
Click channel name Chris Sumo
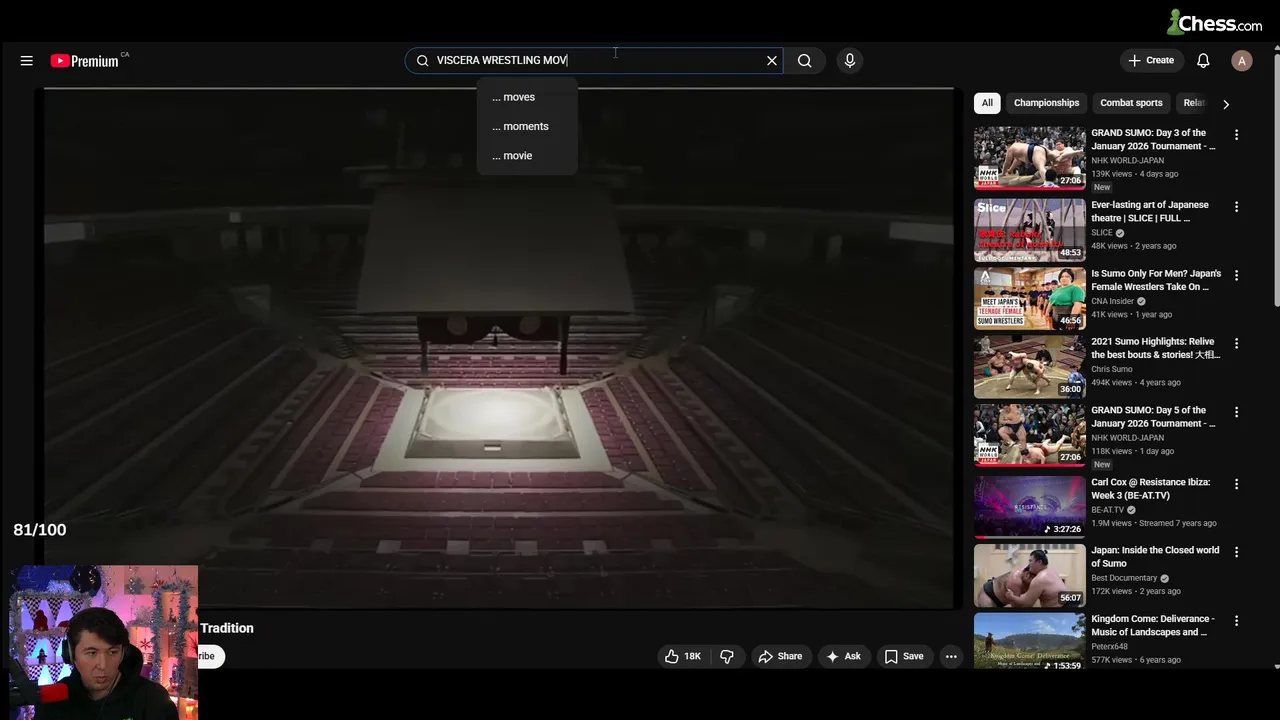click(1112, 369)
